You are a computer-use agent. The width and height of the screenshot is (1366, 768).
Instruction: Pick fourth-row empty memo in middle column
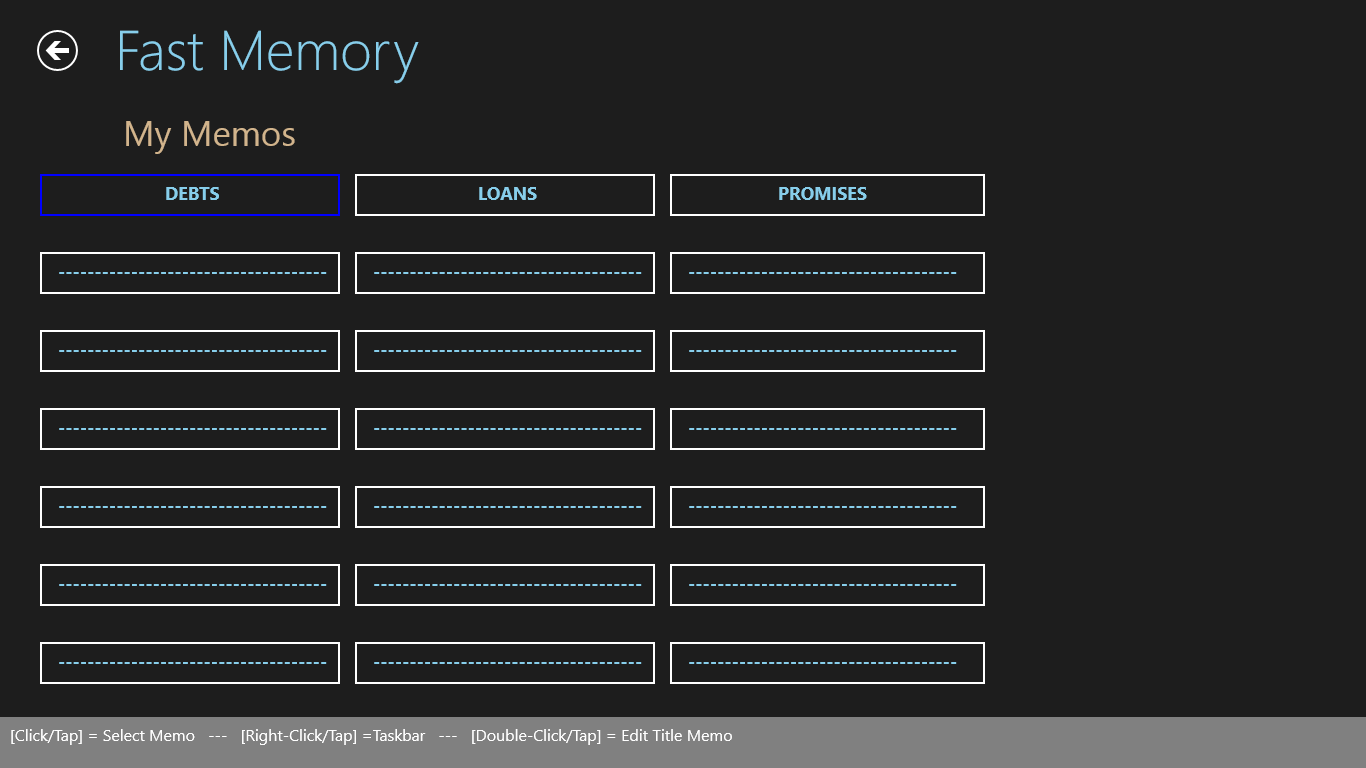[505, 429]
